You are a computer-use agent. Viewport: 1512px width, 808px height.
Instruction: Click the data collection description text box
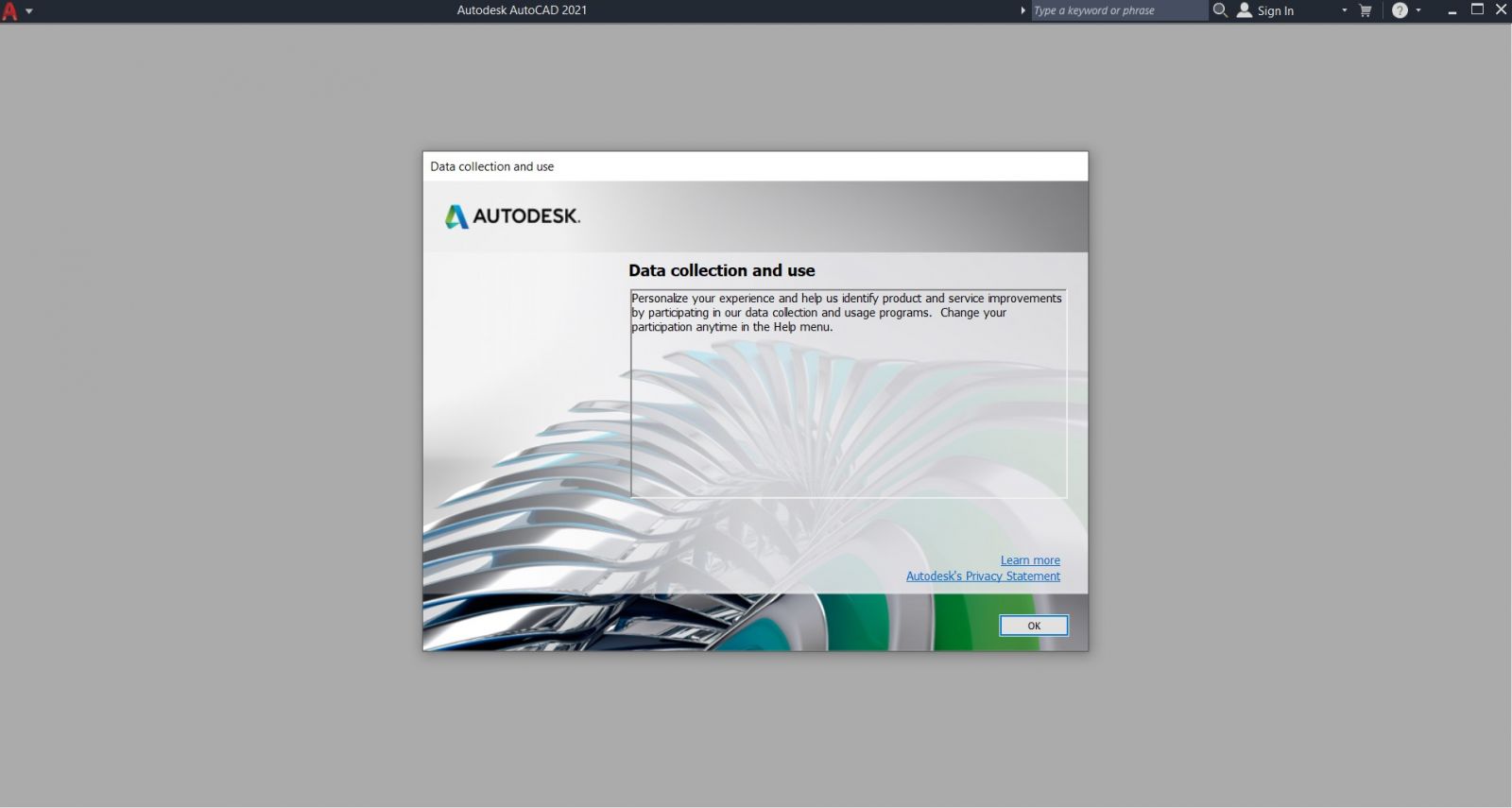[x=849, y=393]
